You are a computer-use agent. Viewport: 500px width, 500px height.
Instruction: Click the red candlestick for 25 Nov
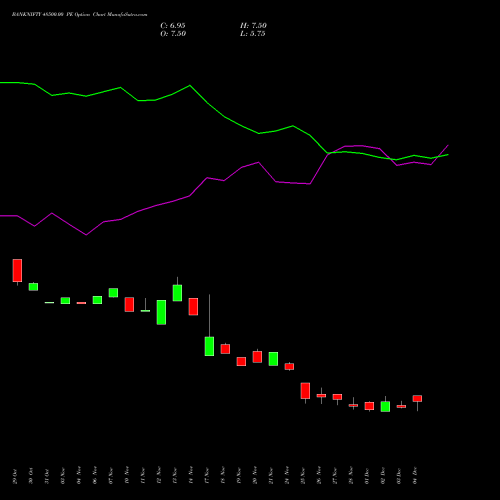[305, 391]
